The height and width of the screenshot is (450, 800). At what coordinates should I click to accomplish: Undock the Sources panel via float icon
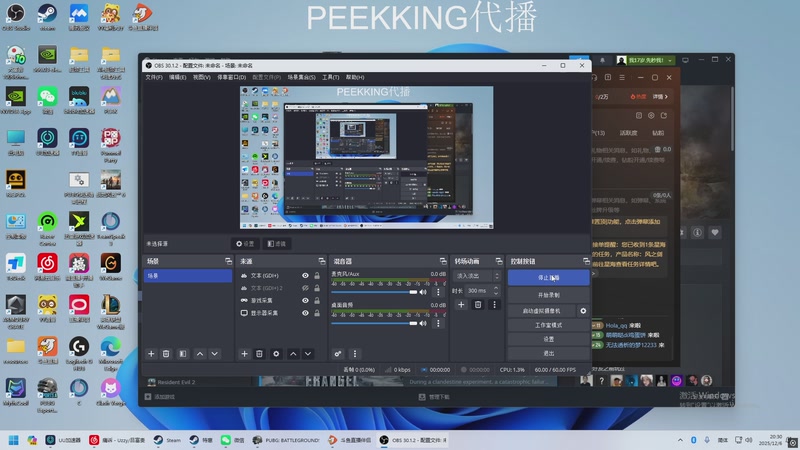point(321,261)
